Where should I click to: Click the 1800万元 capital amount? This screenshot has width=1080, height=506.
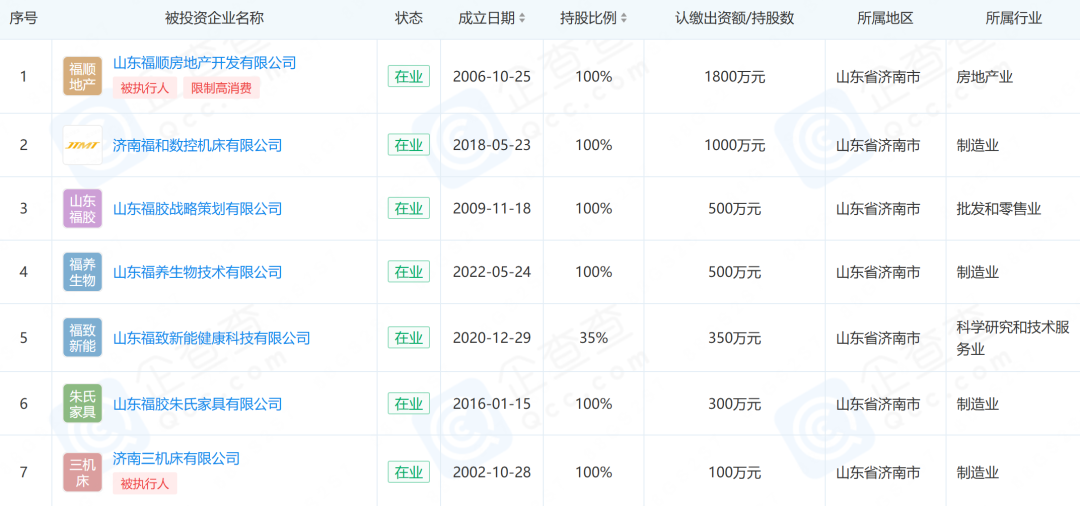(734, 76)
